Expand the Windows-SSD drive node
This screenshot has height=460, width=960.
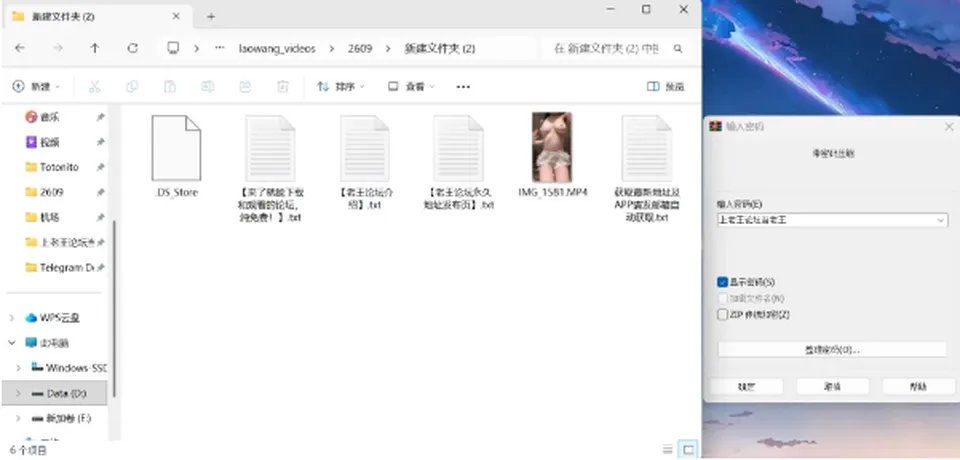[18, 368]
